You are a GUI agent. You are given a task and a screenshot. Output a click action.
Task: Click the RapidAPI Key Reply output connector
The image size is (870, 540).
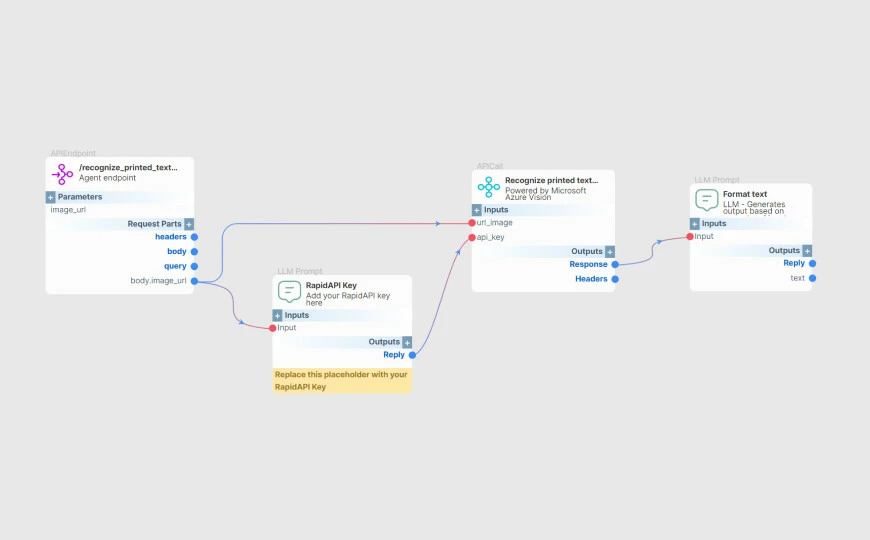tap(412, 355)
